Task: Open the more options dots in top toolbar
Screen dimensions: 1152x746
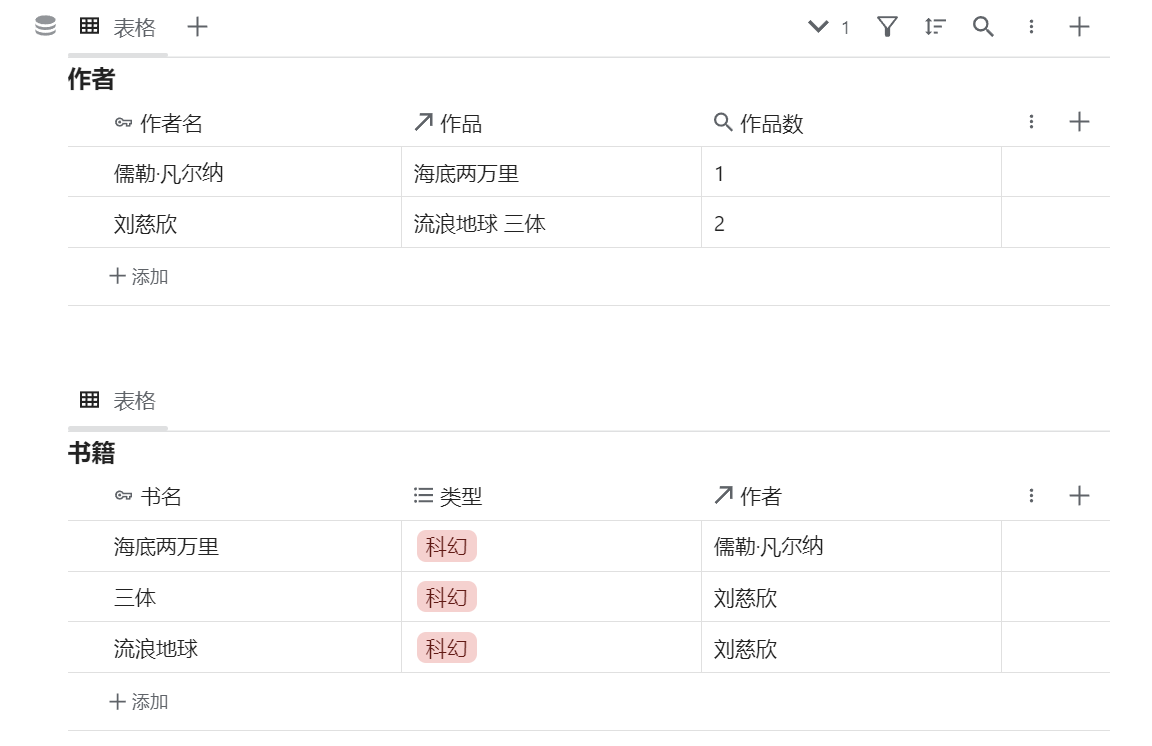Action: point(1031,27)
